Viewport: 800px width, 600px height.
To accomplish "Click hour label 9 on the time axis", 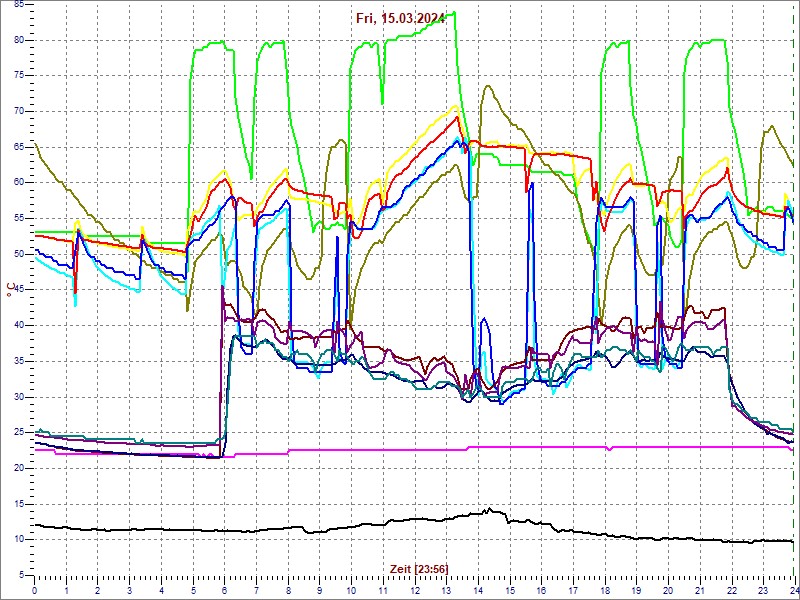I will 319,590.
